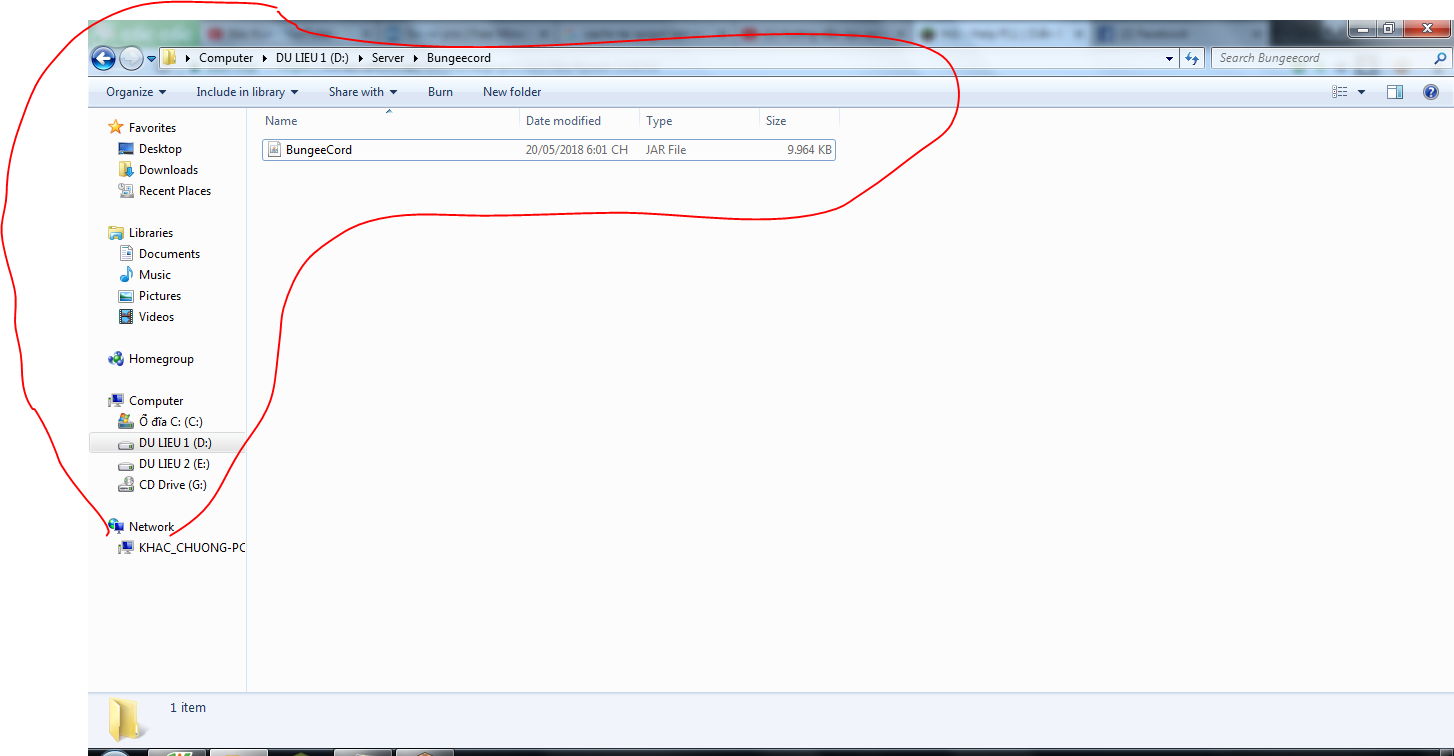Open Recent Places in Favorites

175,191
